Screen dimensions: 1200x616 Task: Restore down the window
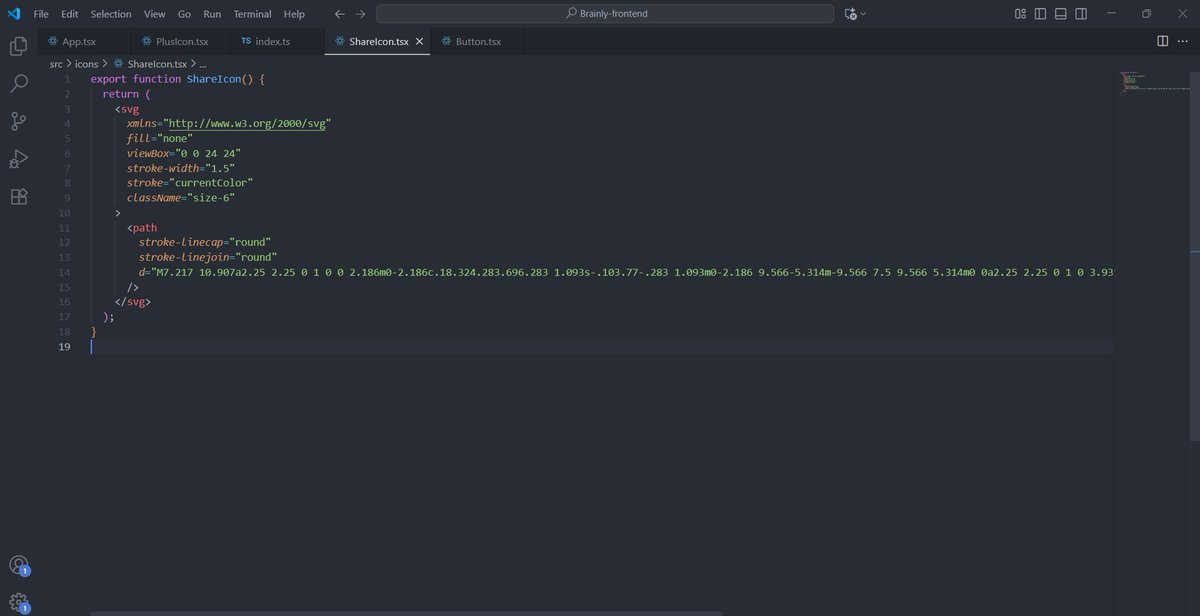pos(1146,14)
